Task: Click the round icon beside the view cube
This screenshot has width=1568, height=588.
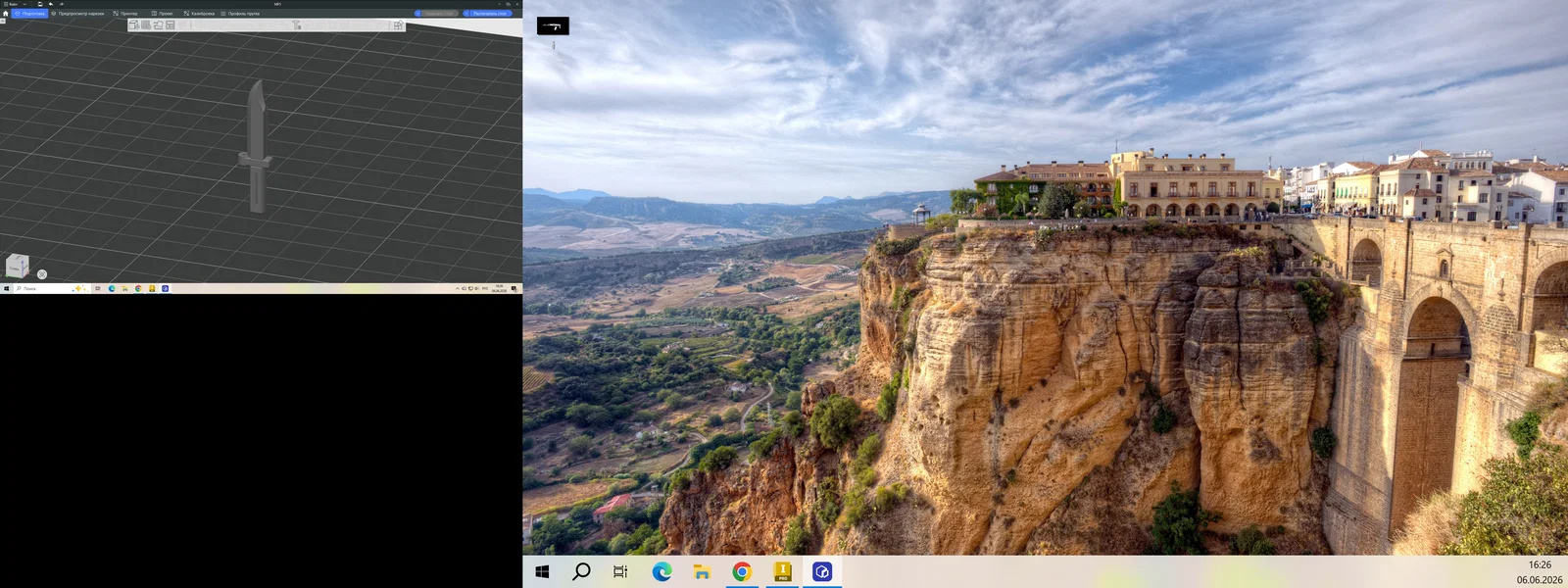Action: pyautogui.click(x=41, y=274)
